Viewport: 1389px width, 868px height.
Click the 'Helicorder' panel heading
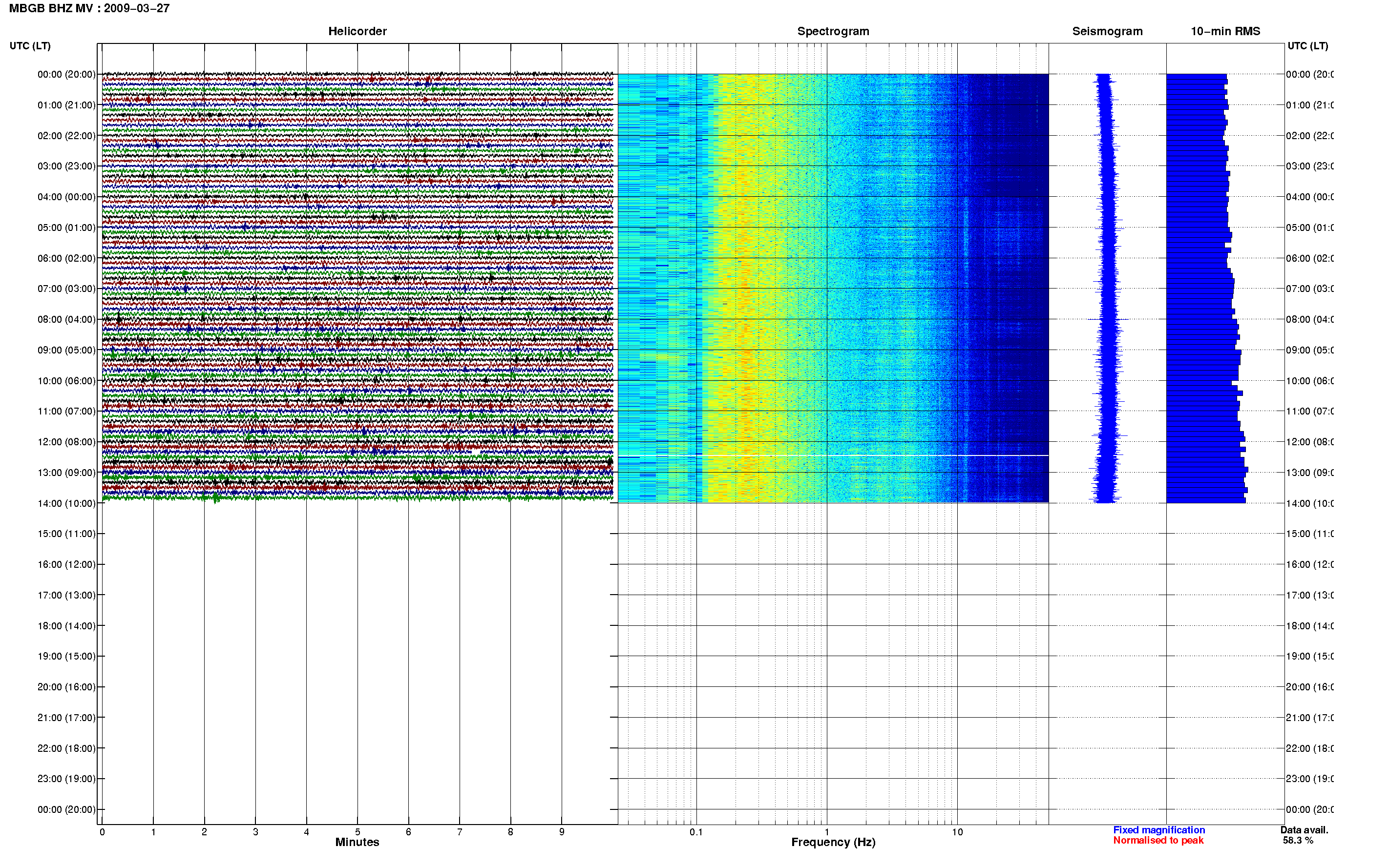[357, 31]
